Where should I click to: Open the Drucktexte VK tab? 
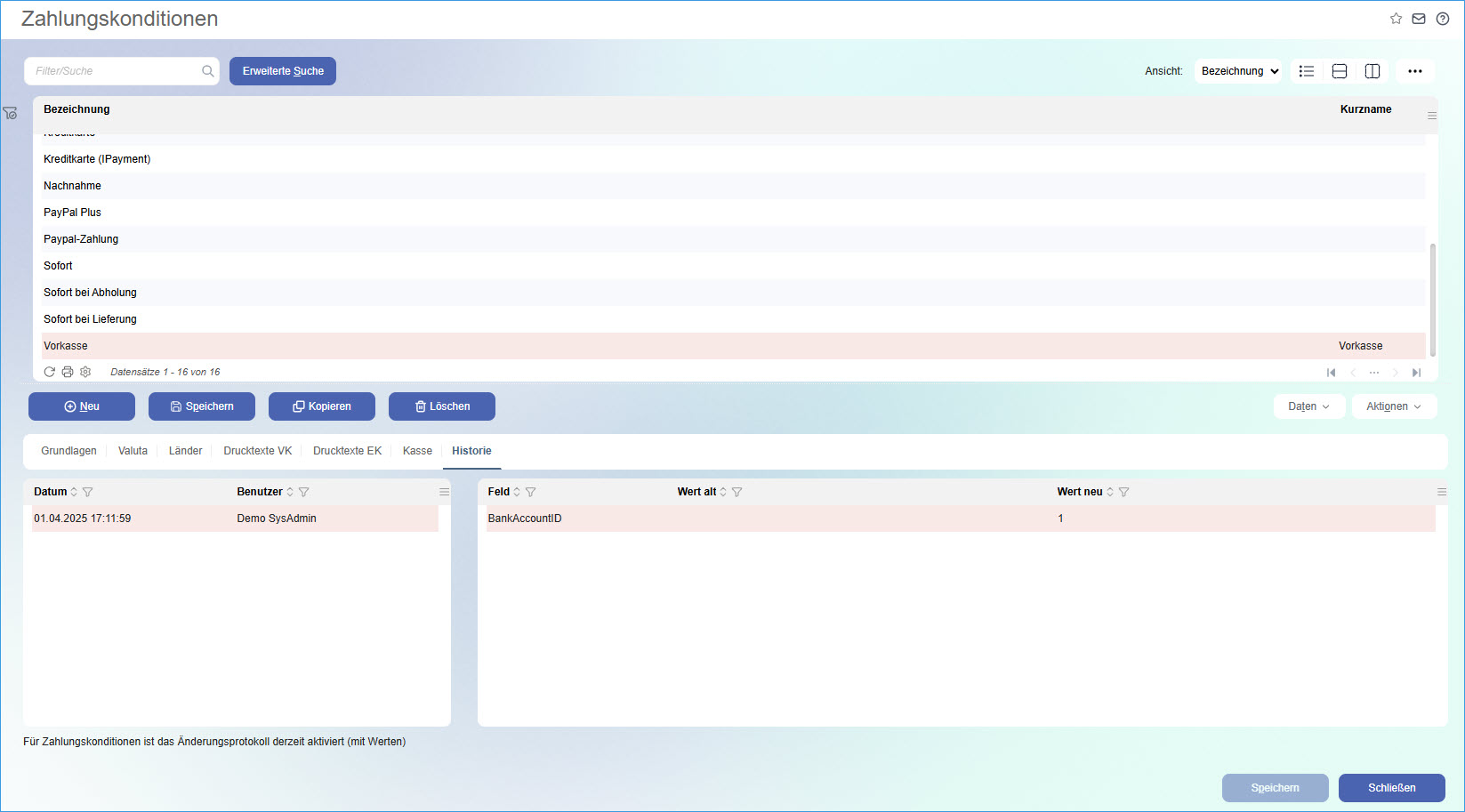[258, 451]
